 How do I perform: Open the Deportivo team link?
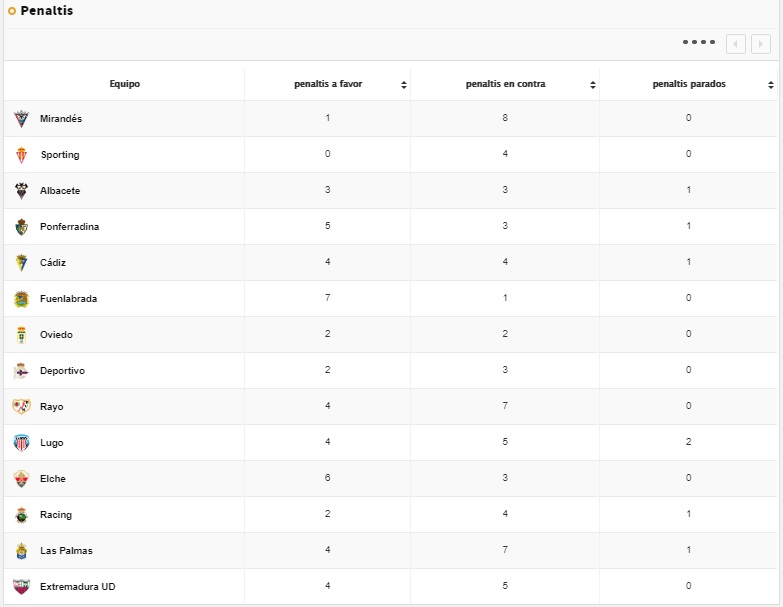[62, 371]
